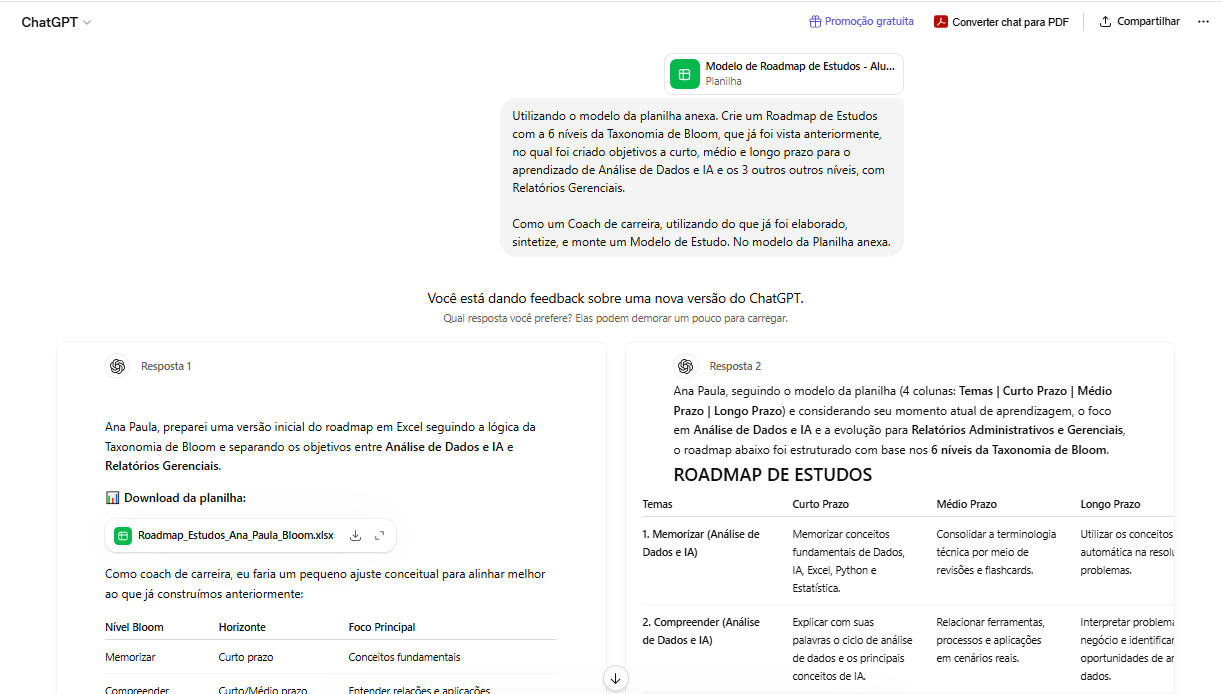
Task: Click the share upload arrow icon
Action: pos(1105,22)
